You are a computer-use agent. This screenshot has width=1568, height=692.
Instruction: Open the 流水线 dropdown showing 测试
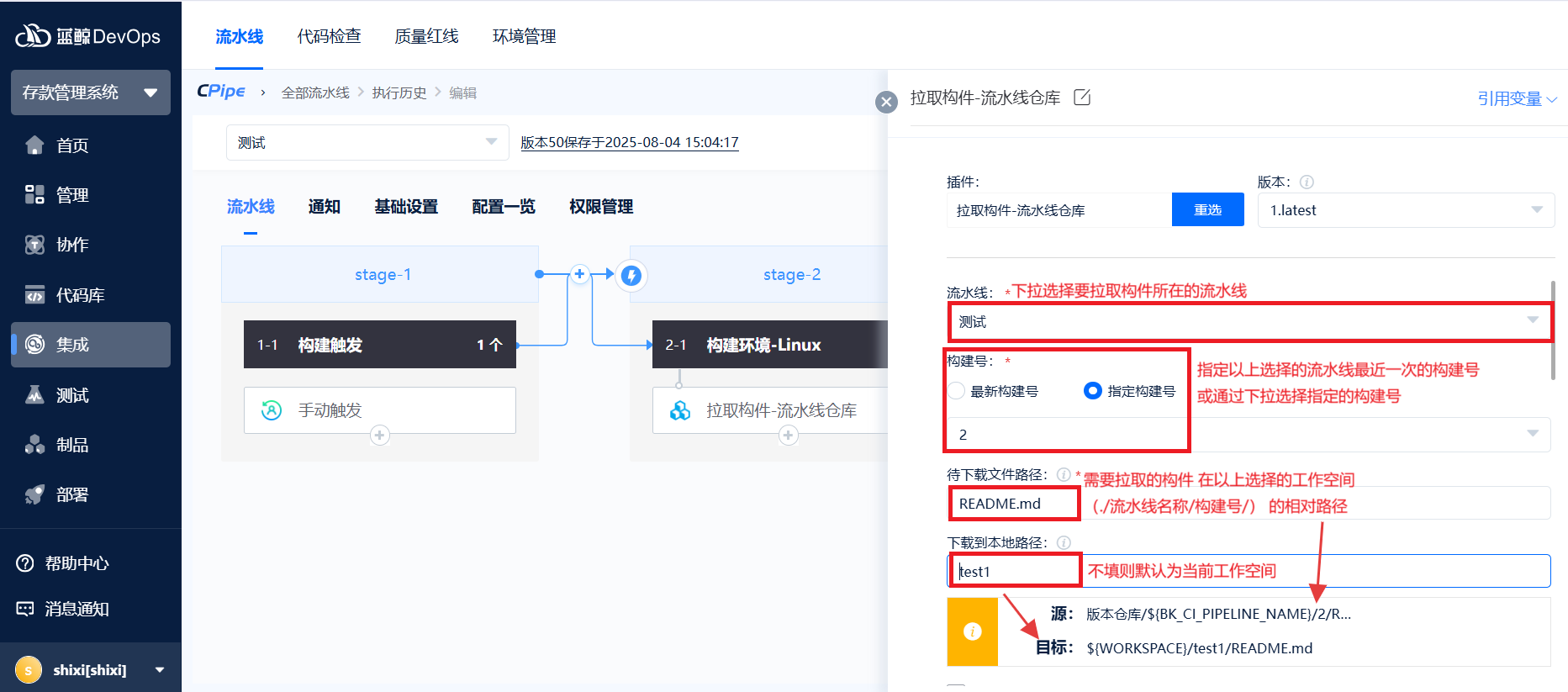1249,321
